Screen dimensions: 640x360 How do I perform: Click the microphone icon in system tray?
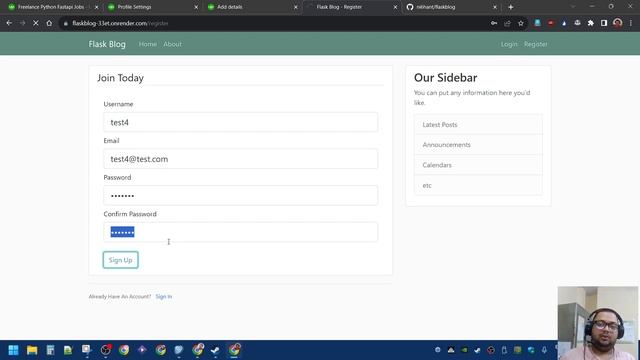(x=544, y=350)
